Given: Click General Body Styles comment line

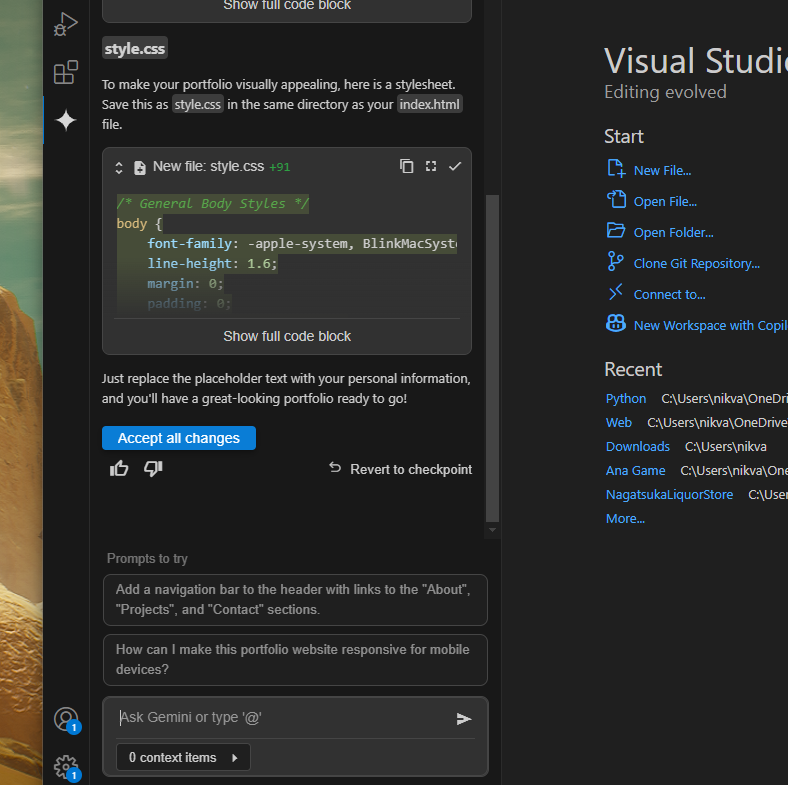Looking at the screenshot, I should 213,204.
